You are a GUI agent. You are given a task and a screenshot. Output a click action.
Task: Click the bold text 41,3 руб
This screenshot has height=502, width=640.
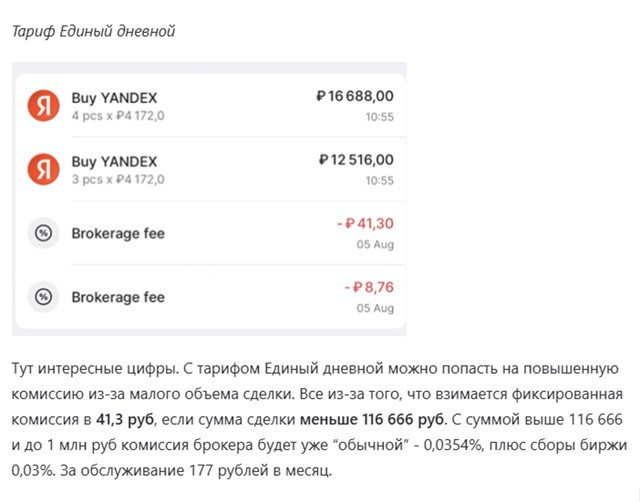click(125, 420)
